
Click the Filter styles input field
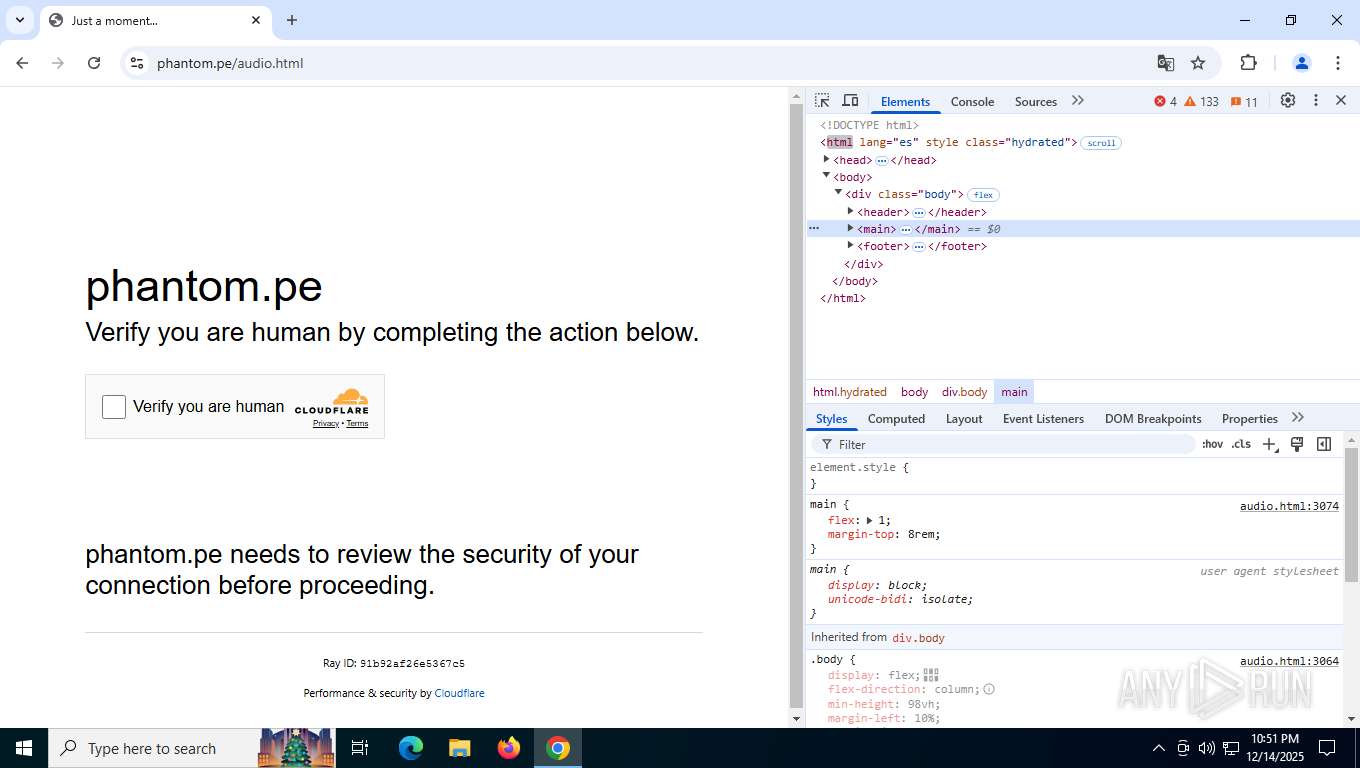[x=1003, y=445]
